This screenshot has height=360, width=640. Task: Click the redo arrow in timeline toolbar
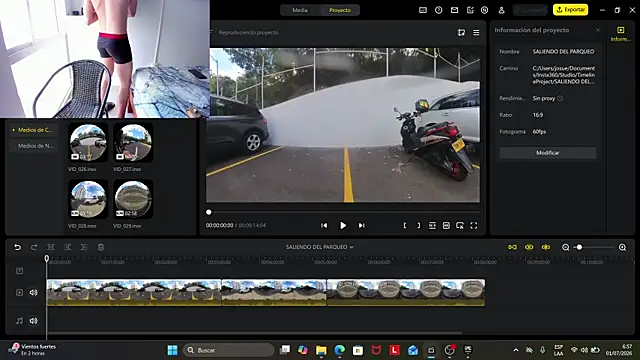[x=34, y=247]
